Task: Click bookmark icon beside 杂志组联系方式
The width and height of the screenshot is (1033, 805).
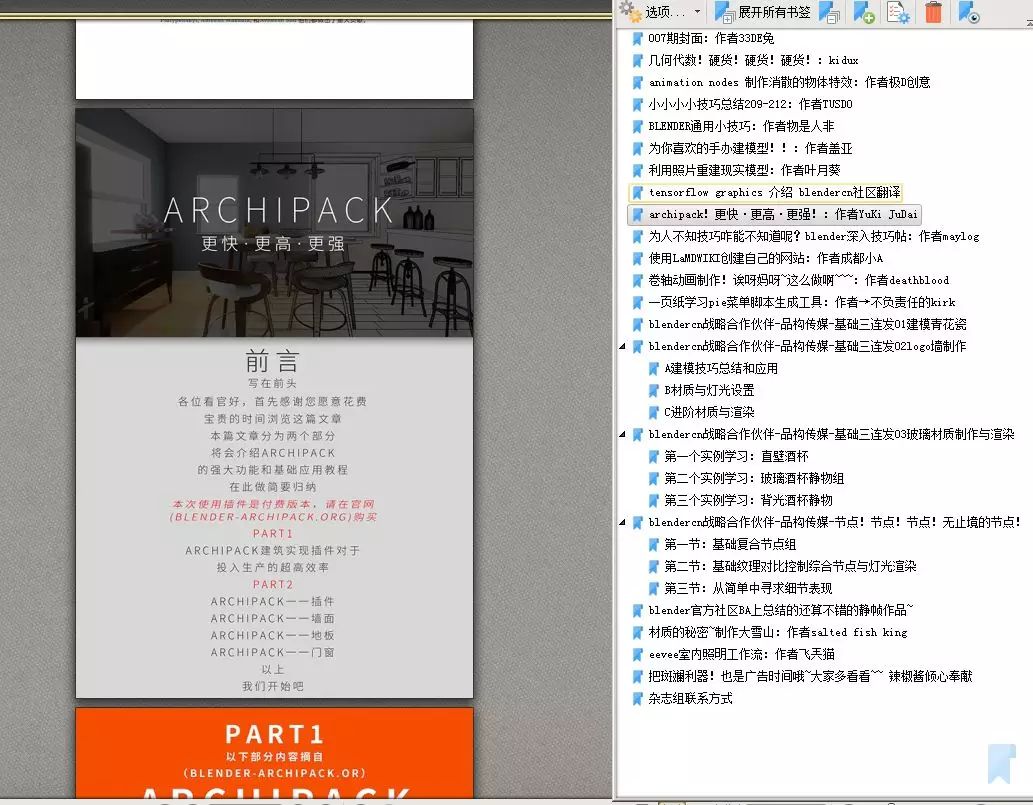Action: (637, 698)
